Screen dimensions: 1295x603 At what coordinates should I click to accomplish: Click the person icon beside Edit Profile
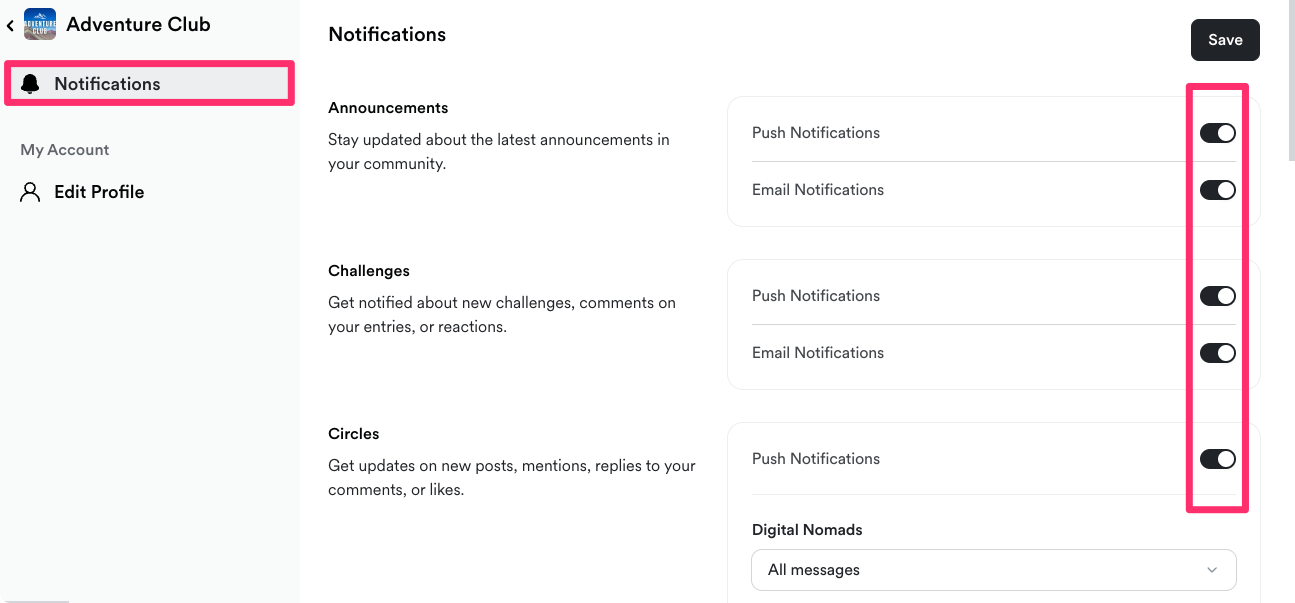31,192
